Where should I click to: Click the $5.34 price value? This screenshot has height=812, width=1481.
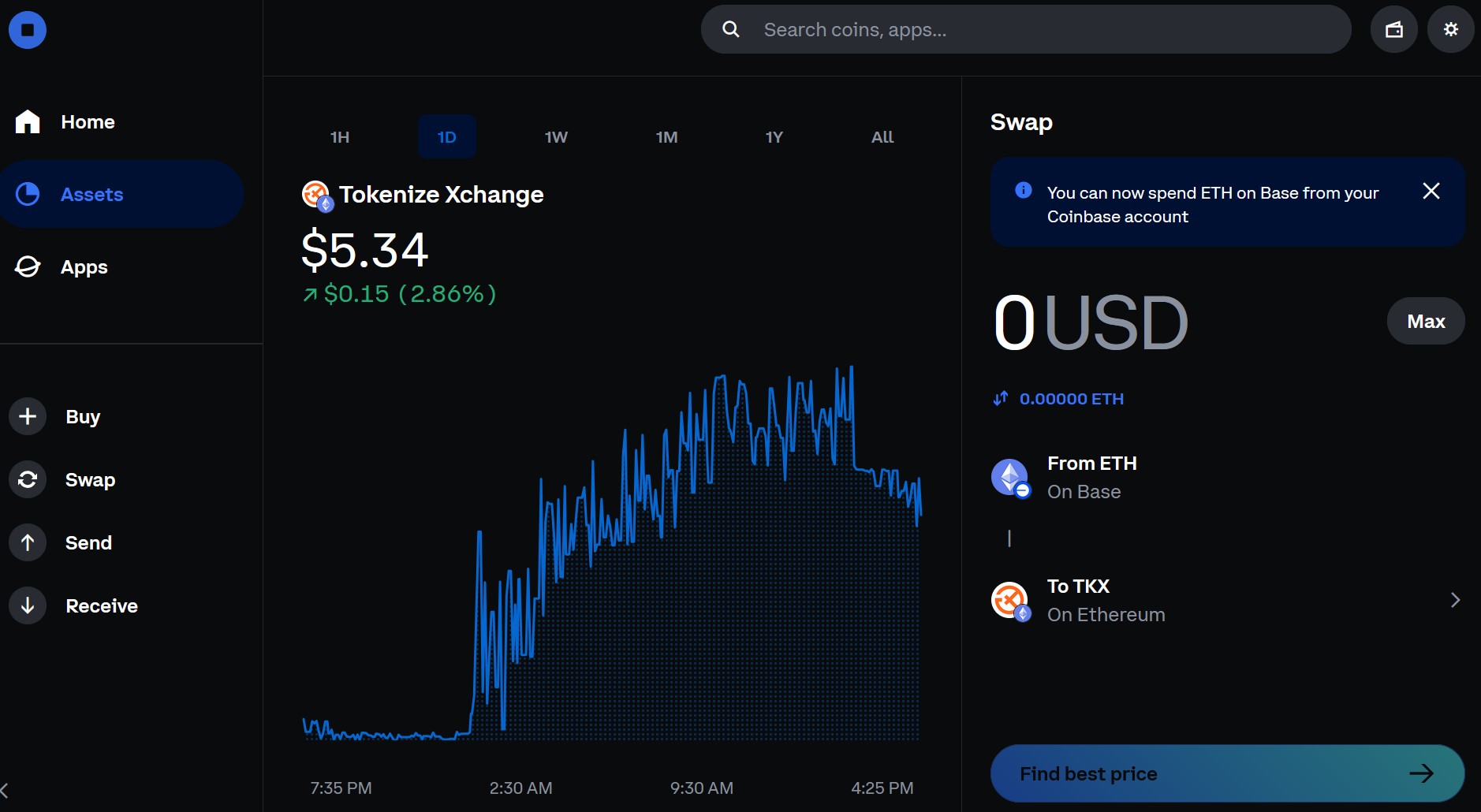pos(364,250)
